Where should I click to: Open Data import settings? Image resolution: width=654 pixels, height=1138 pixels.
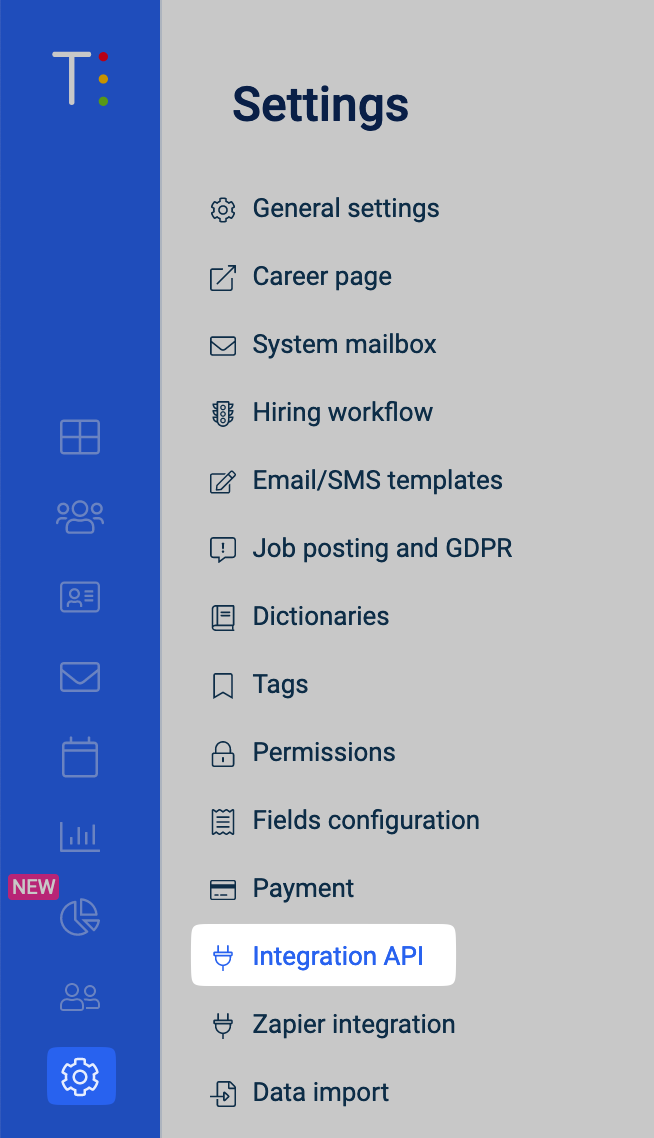point(320,1093)
